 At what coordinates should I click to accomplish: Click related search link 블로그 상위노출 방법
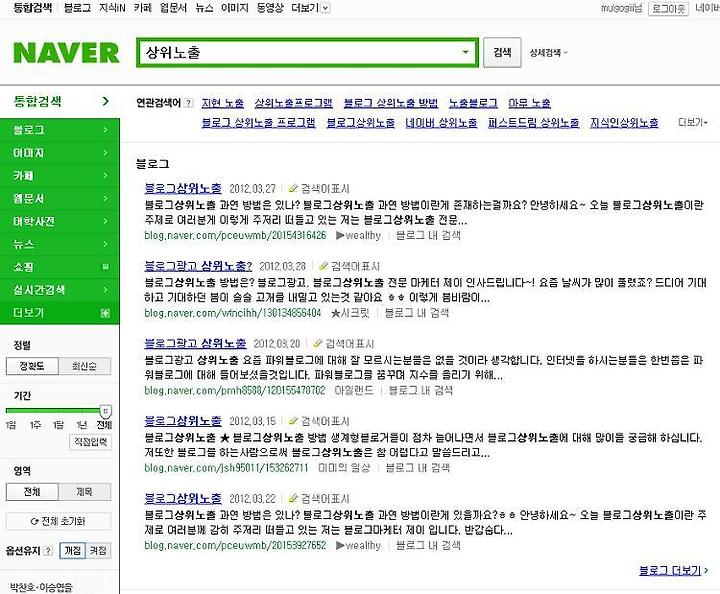click(391, 103)
